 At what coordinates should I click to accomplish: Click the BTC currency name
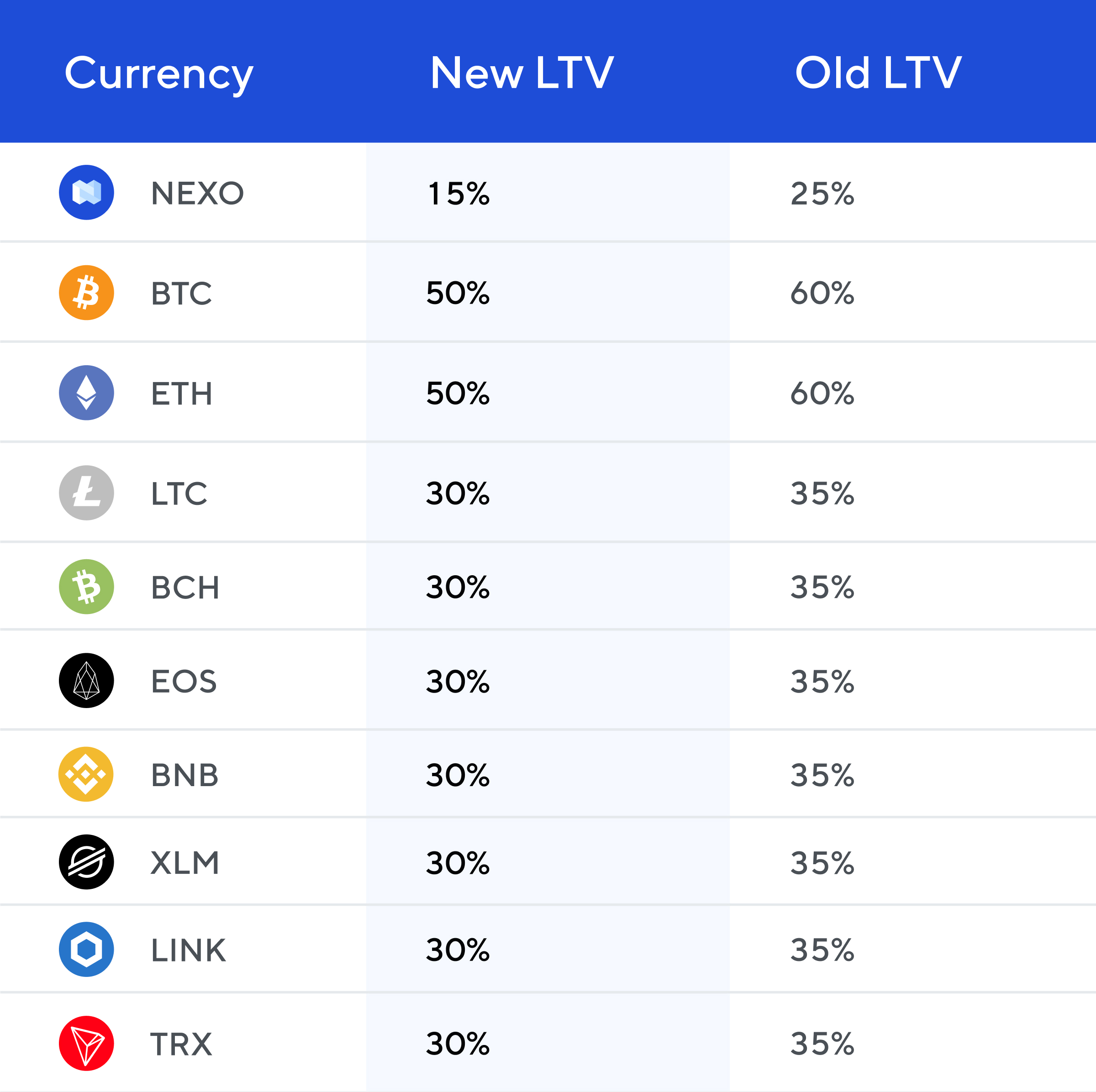pos(182,293)
